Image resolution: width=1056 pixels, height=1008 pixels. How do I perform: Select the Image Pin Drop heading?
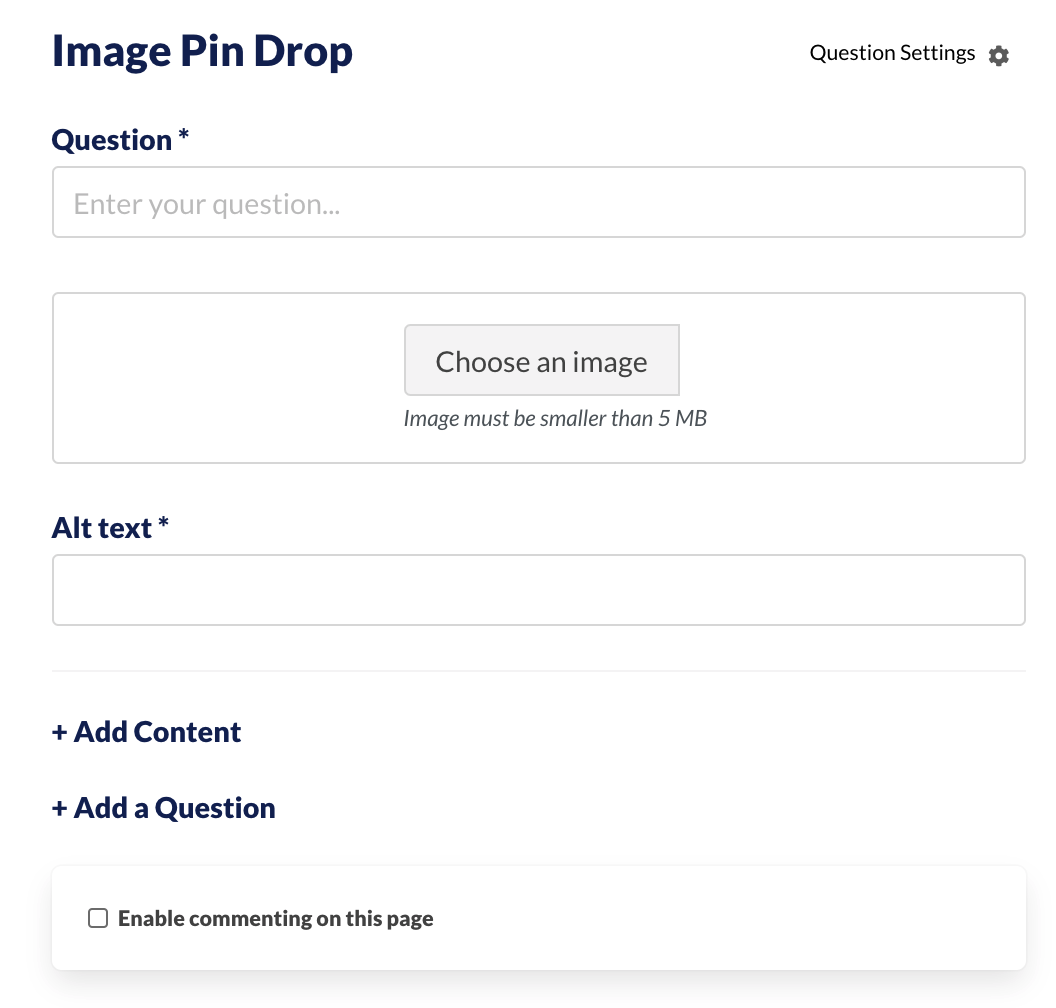point(202,51)
